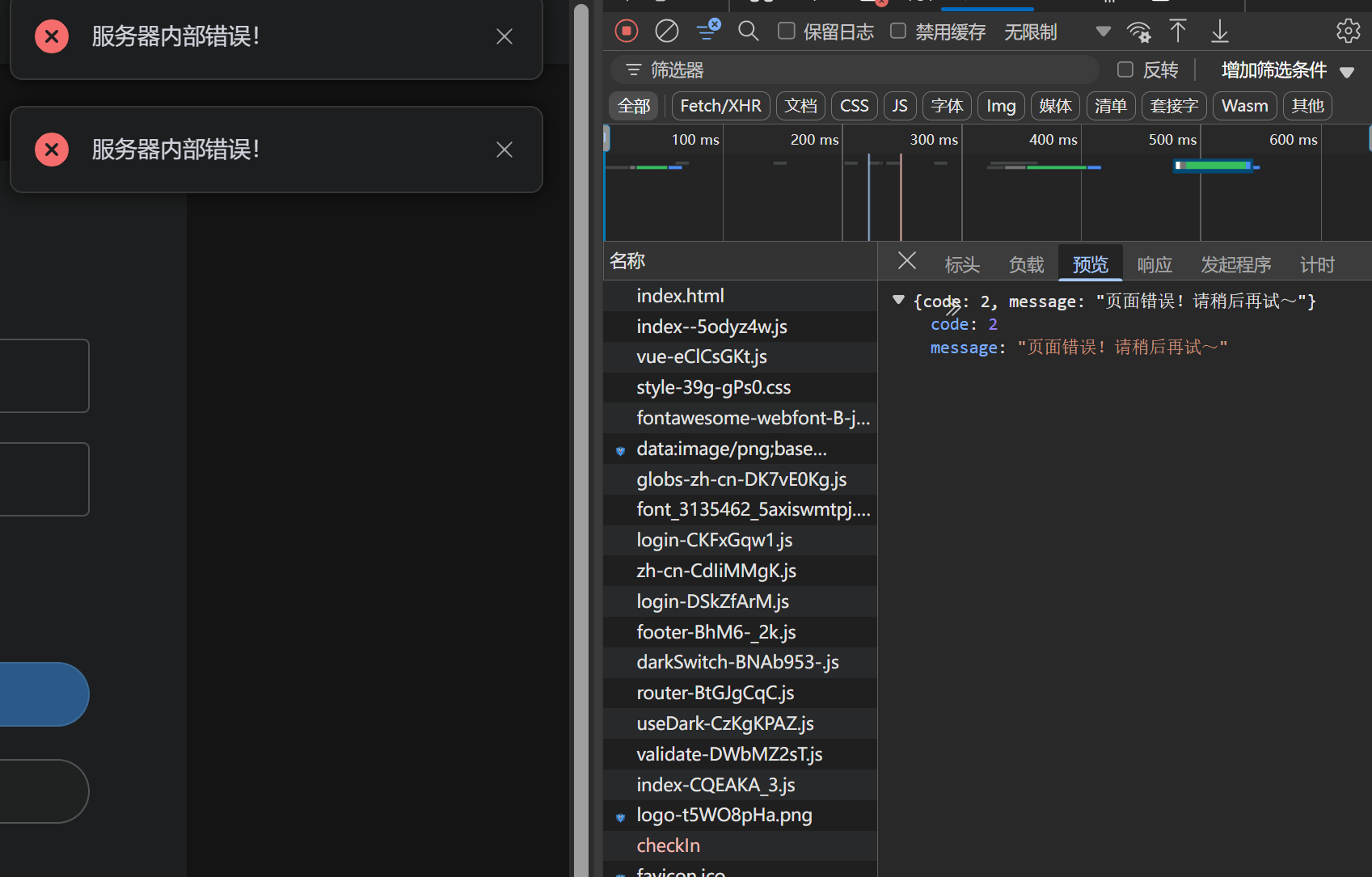Image resolution: width=1372 pixels, height=877 pixels.
Task: Select the vue-eClCsGKt.js request
Action: tap(741, 356)
